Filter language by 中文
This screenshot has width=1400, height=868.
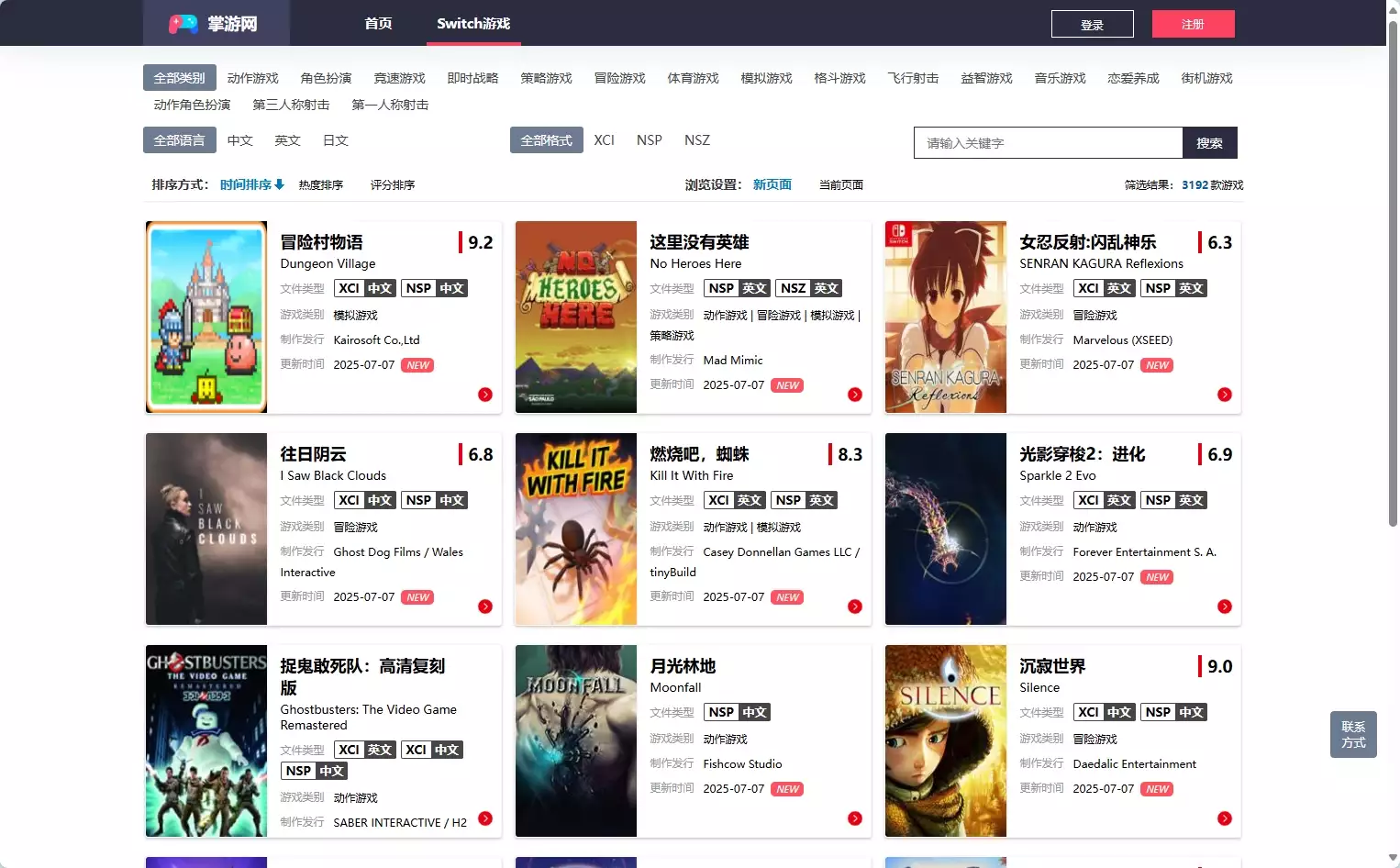[240, 140]
